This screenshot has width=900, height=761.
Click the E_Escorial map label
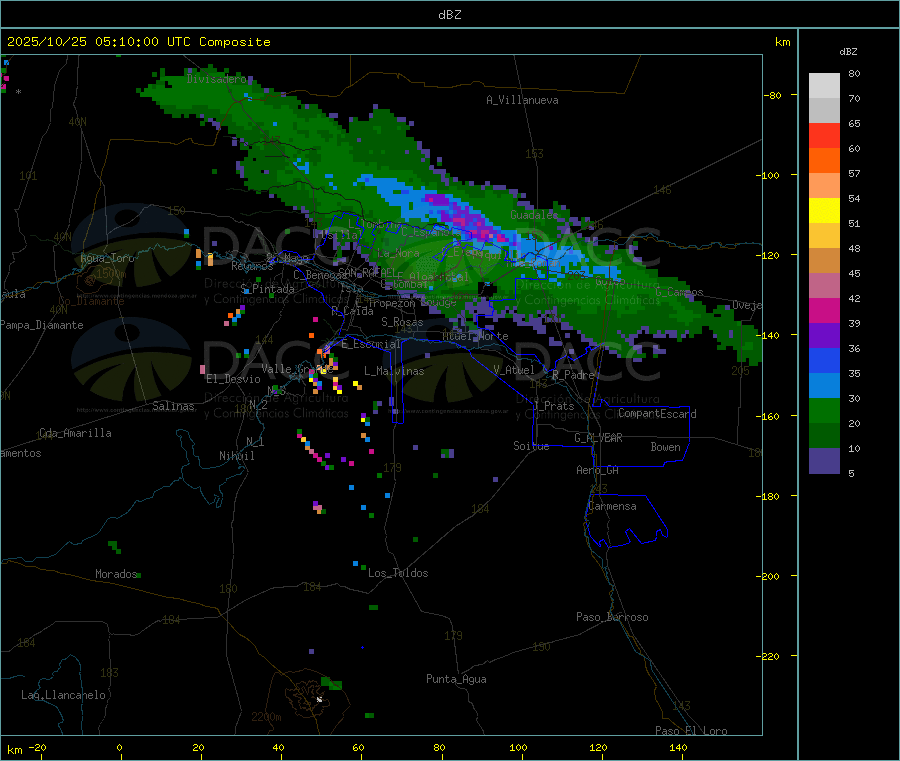click(x=371, y=344)
